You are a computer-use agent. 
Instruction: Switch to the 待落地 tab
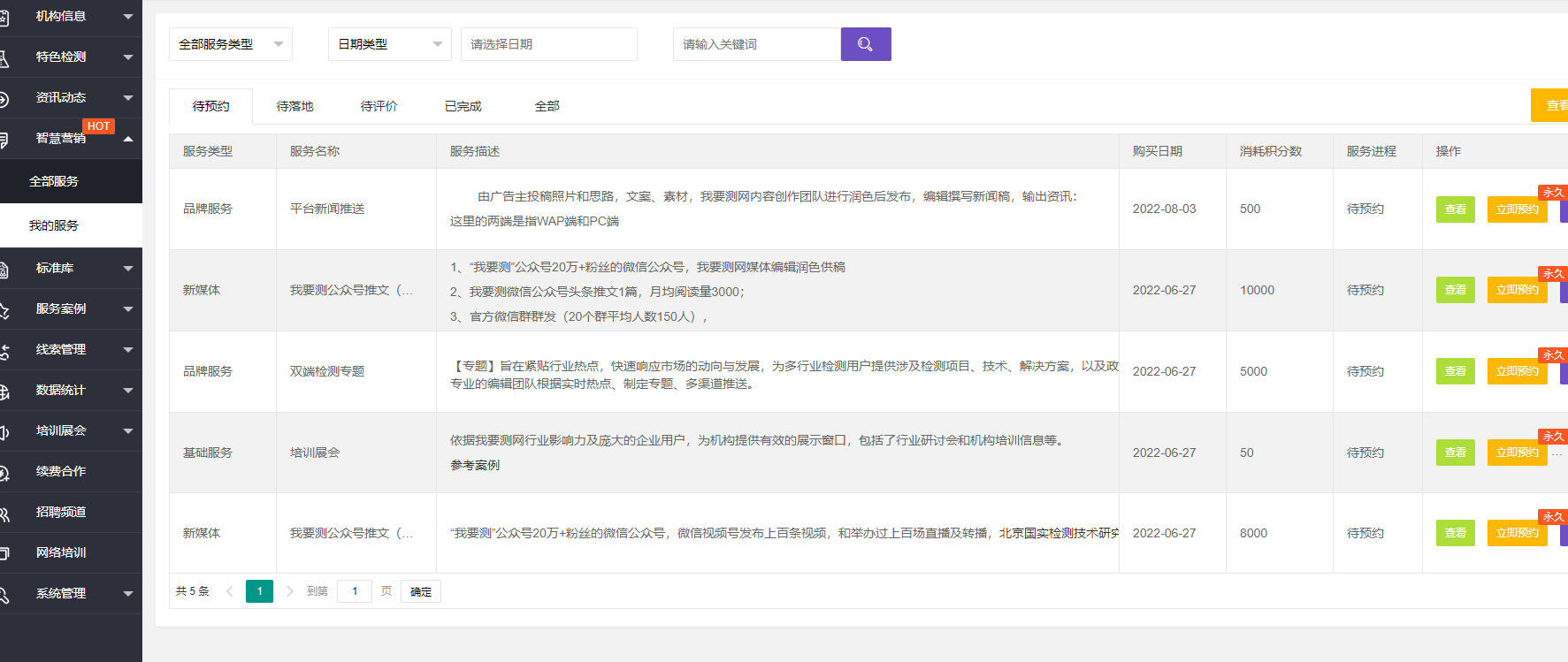(x=294, y=106)
